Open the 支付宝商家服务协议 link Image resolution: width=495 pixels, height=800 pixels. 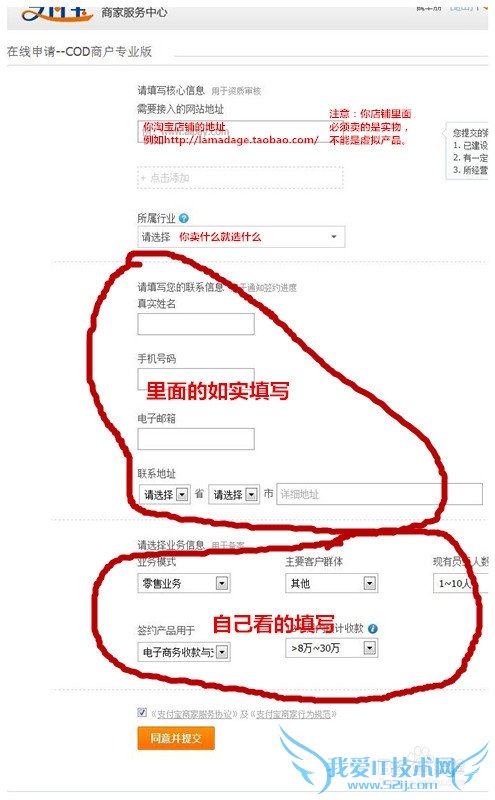[x=195, y=714]
